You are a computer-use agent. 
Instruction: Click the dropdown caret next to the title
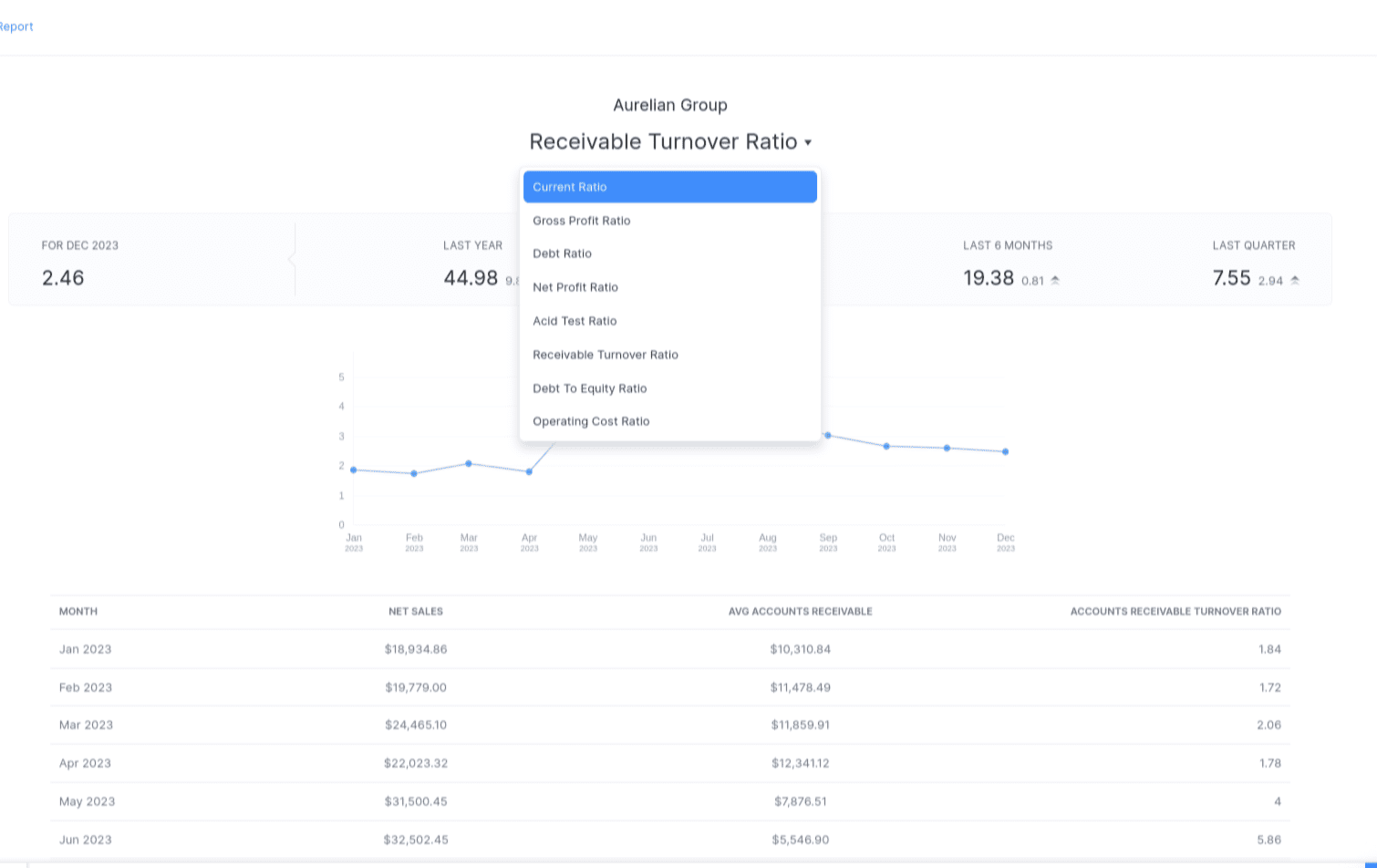click(x=808, y=142)
